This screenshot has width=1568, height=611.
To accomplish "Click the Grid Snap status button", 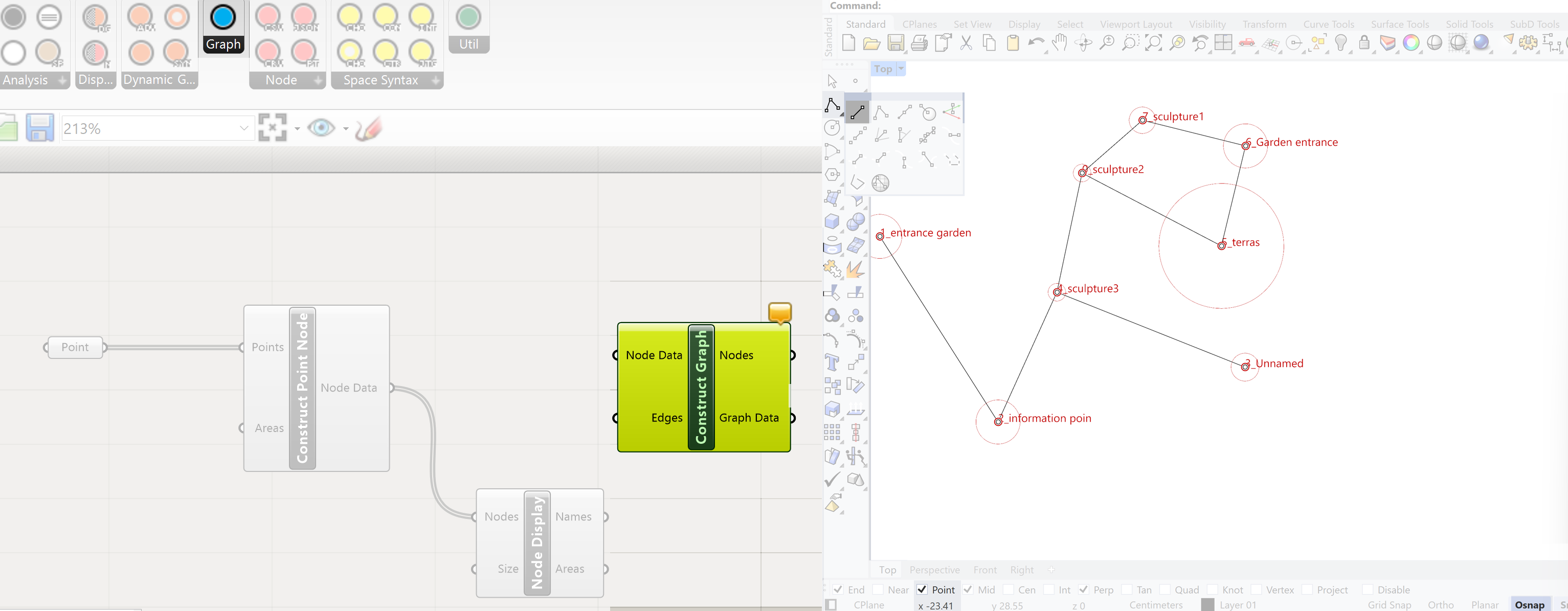I will [x=1389, y=605].
